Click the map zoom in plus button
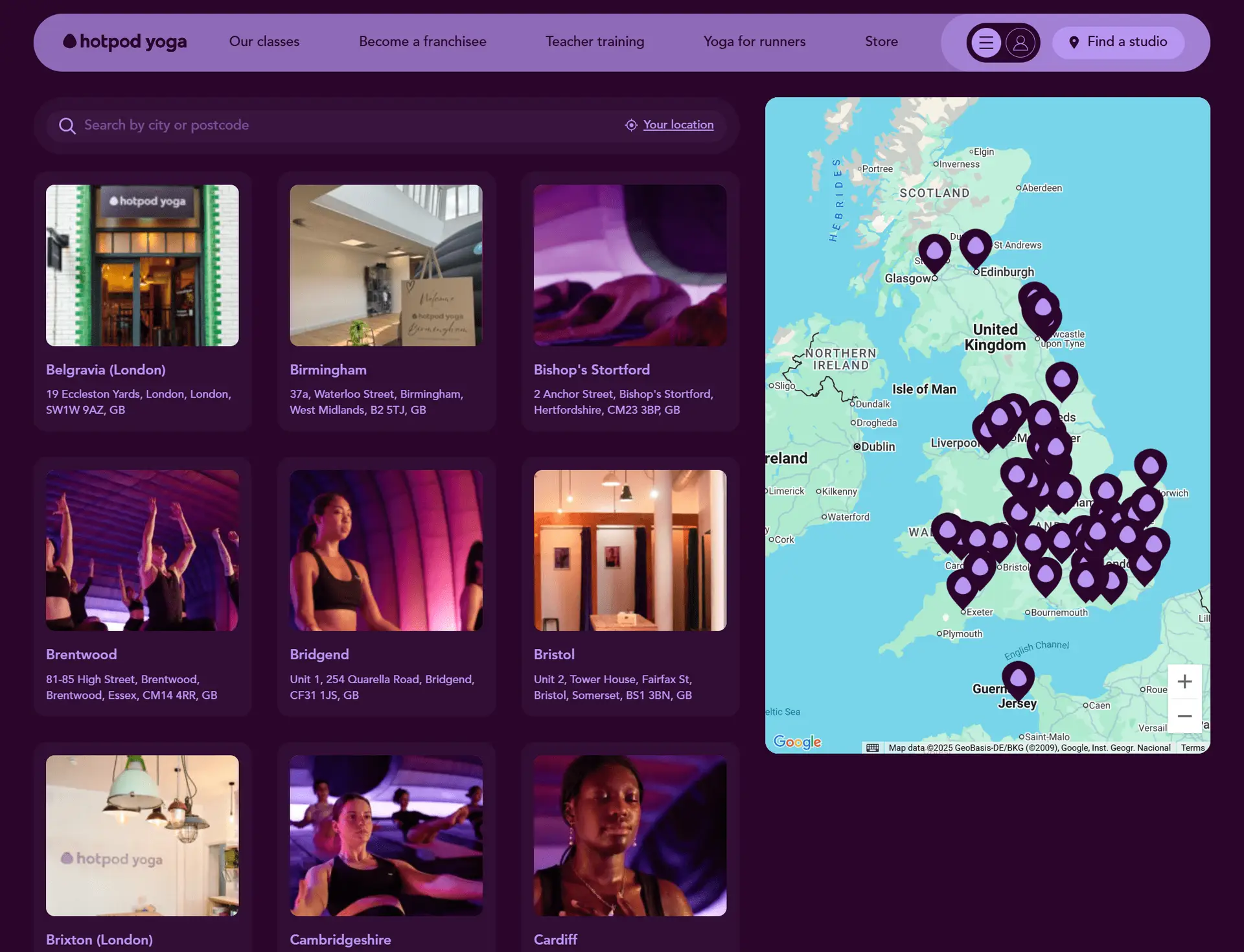This screenshot has width=1244, height=952. coord(1184,682)
